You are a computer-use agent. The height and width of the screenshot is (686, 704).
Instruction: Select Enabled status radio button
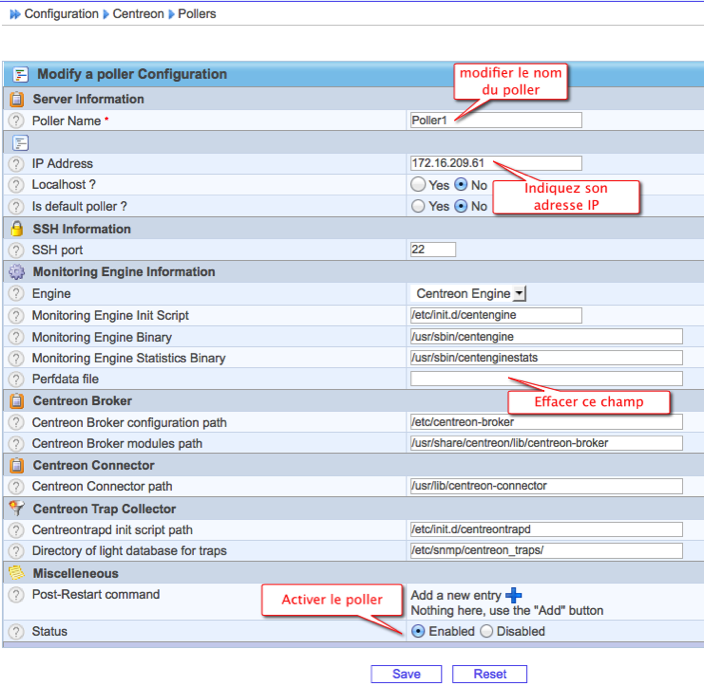pyautogui.click(x=418, y=632)
